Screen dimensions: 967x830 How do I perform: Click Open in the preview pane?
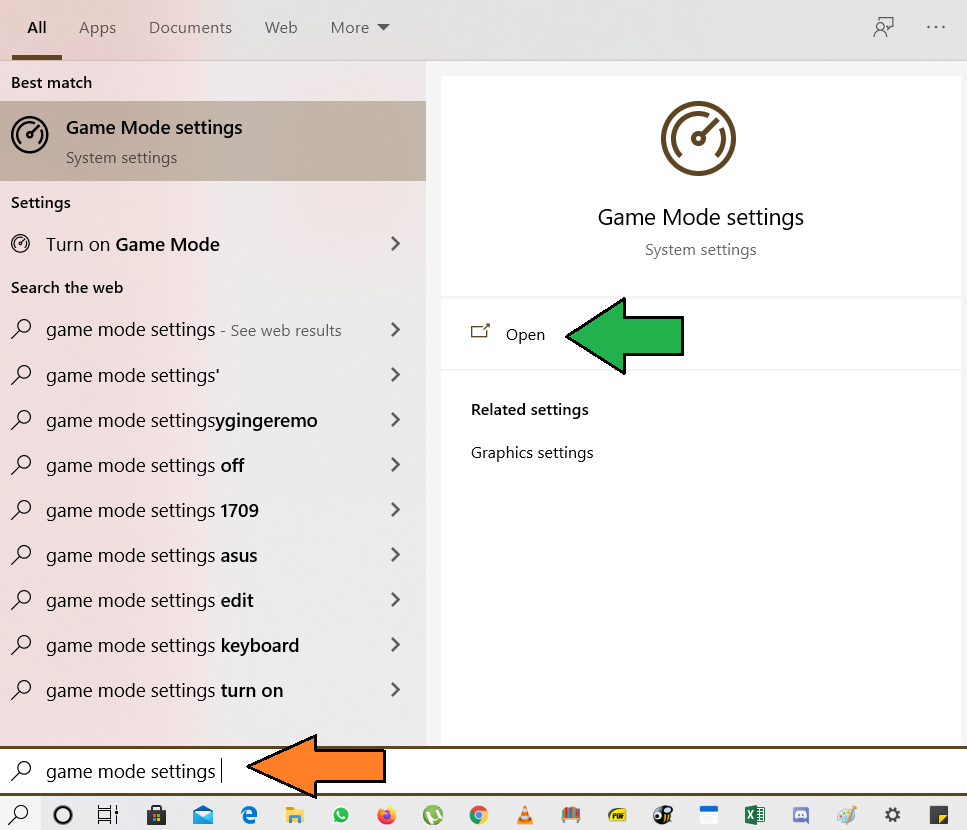[525, 334]
